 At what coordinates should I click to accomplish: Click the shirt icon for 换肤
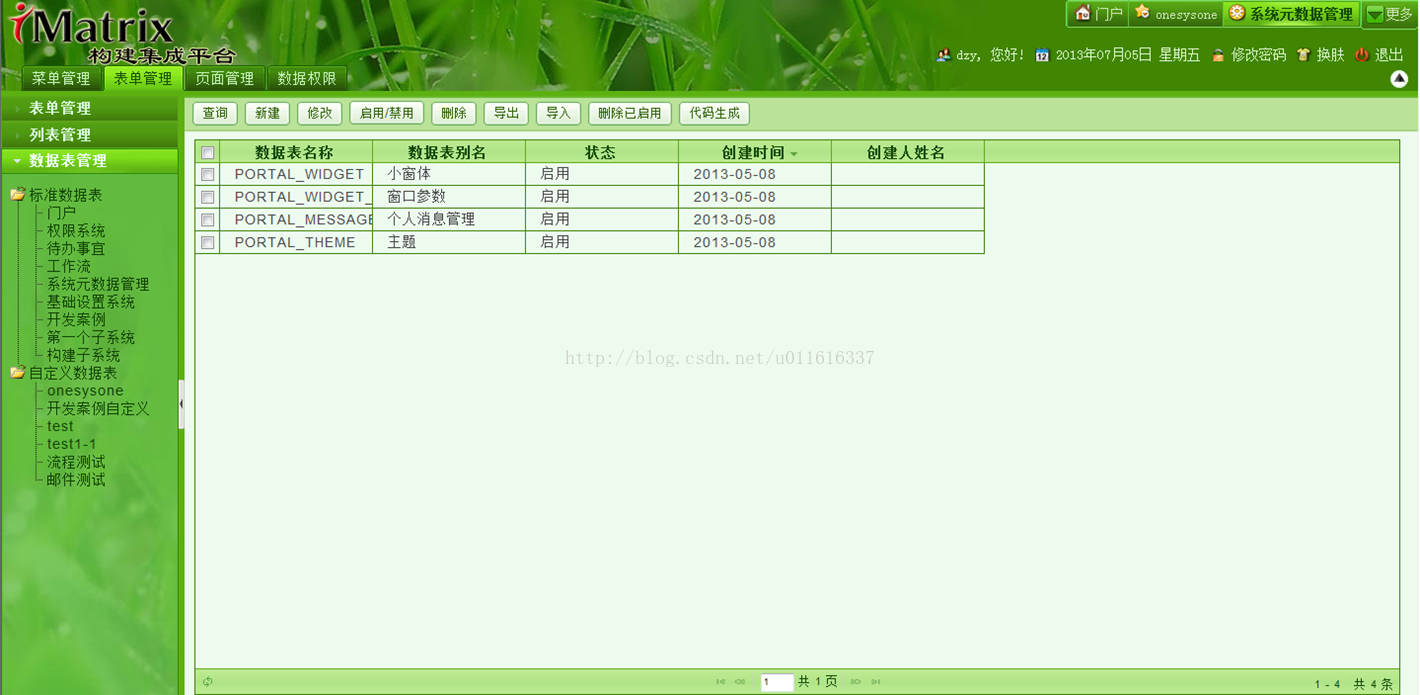(x=1303, y=55)
